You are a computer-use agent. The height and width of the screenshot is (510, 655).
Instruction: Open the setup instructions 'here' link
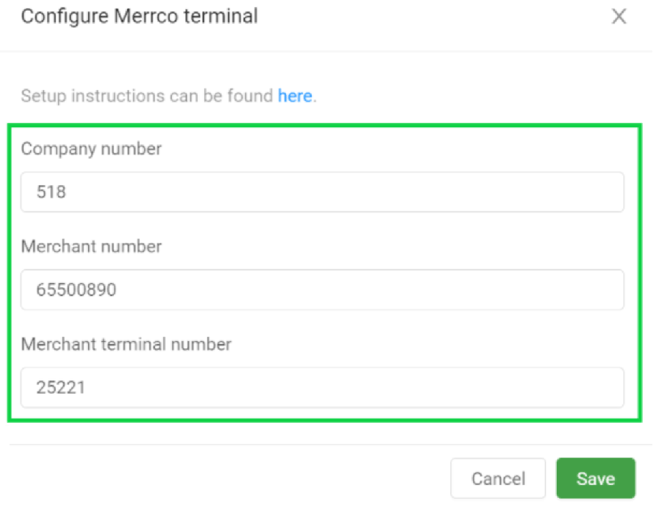click(x=295, y=96)
